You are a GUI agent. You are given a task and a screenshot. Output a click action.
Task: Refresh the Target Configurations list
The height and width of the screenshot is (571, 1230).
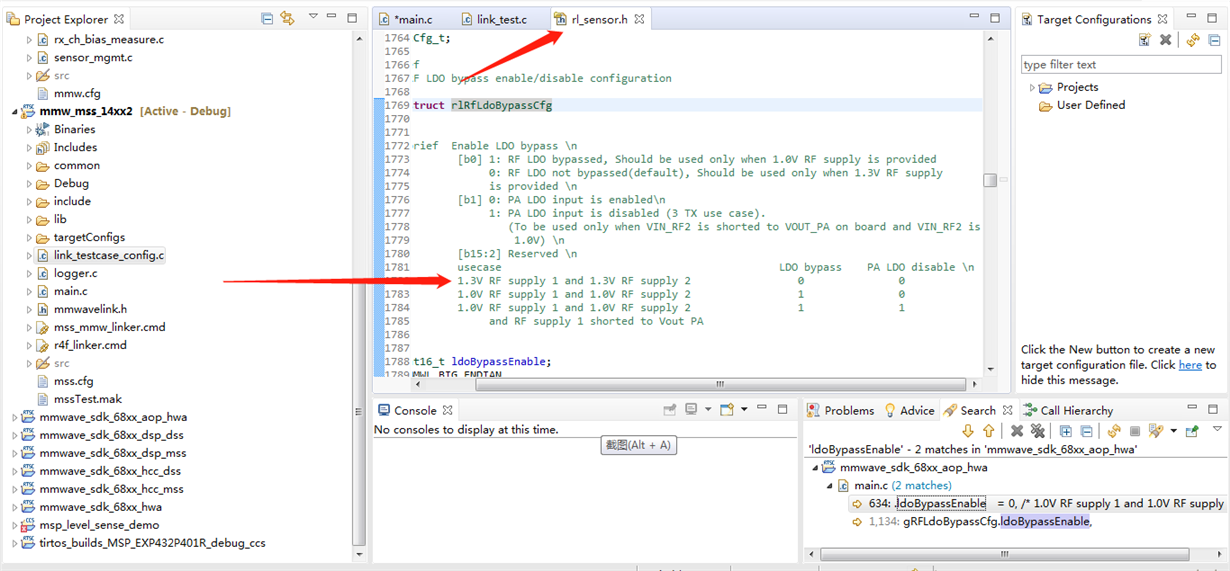pos(1193,40)
